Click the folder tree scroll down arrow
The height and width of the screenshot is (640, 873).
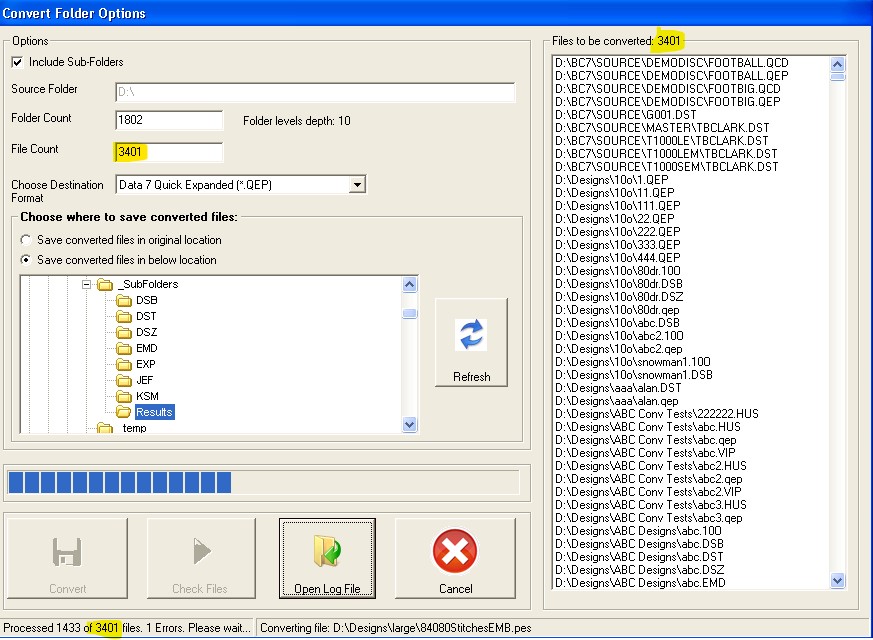tap(410, 425)
